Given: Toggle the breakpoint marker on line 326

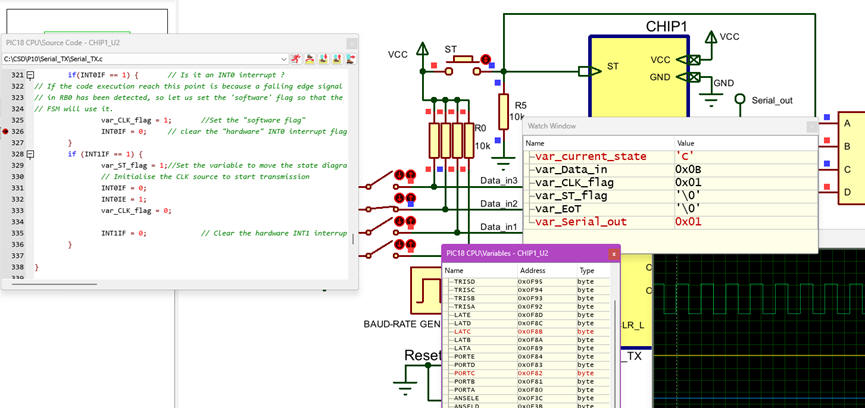Looking at the screenshot, I should coord(6,131).
